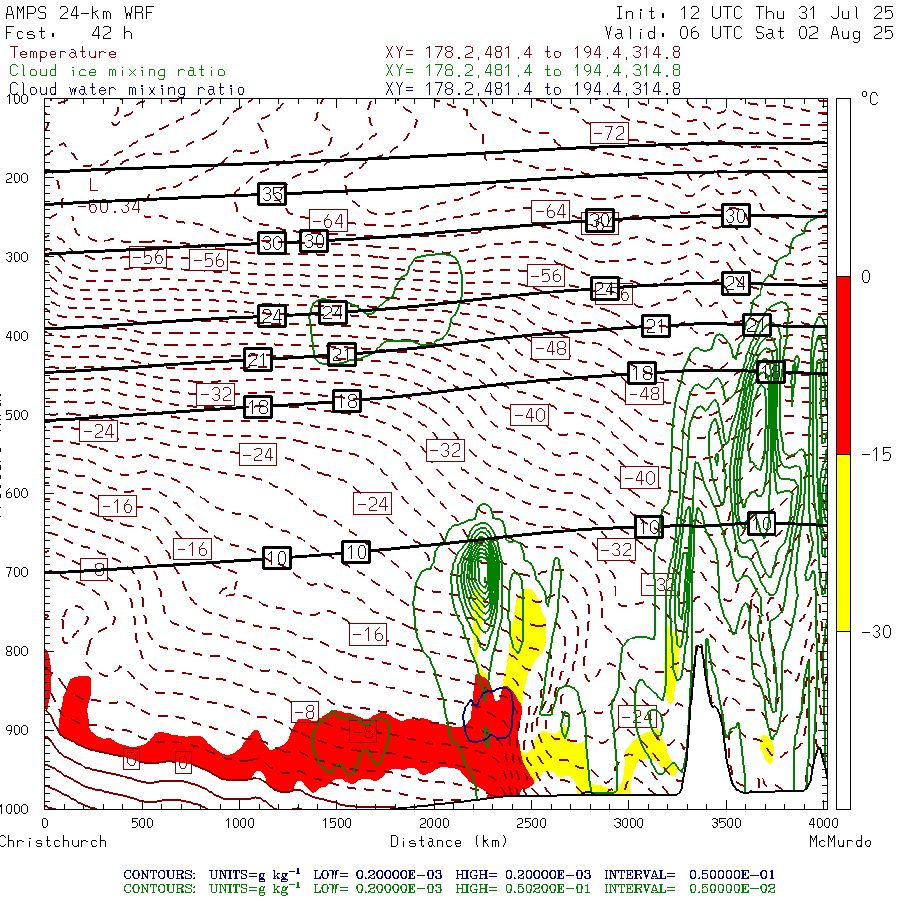Click the red "Temperature" legend label
The width and height of the screenshot is (900, 900).
63,53
